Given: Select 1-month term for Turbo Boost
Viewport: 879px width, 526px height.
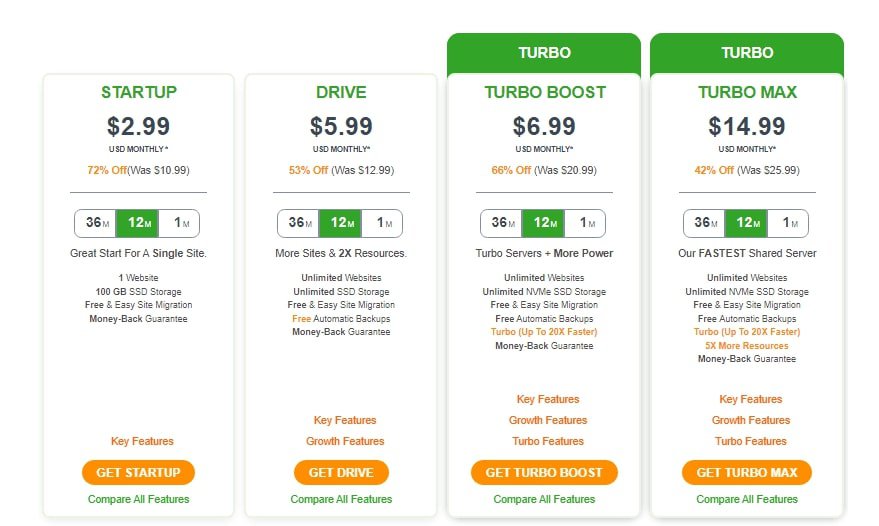Looking at the screenshot, I should pos(585,223).
